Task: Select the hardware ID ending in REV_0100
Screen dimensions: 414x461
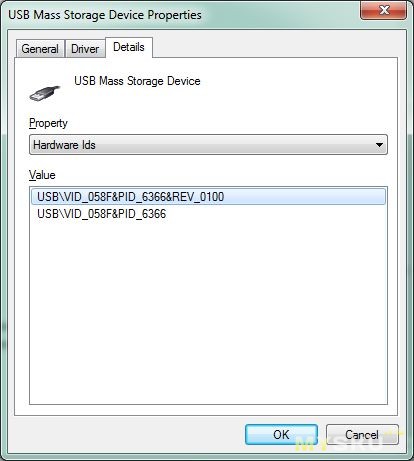Action: pos(208,197)
